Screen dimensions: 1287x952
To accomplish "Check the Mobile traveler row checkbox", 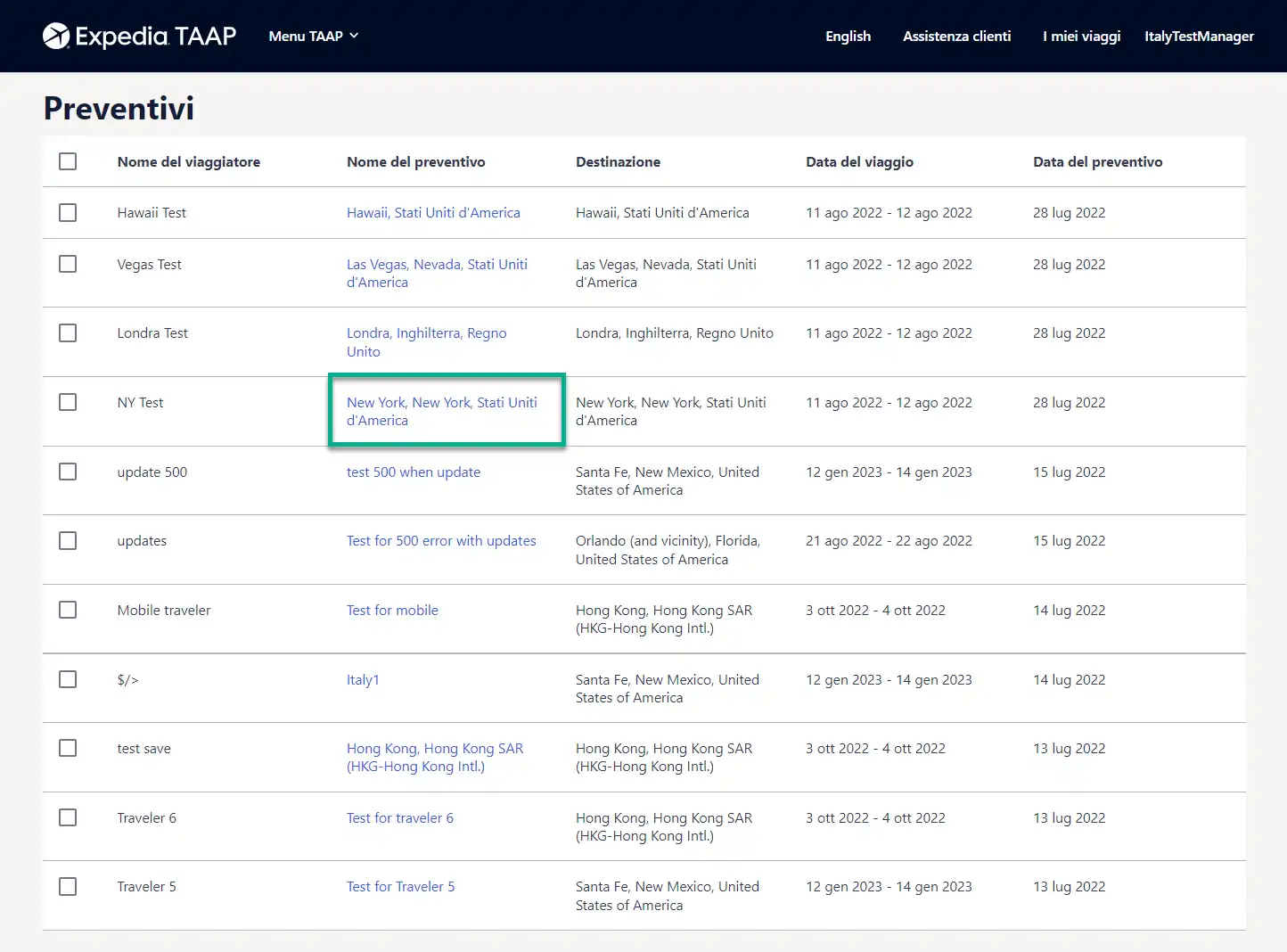I will click(68, 610).
